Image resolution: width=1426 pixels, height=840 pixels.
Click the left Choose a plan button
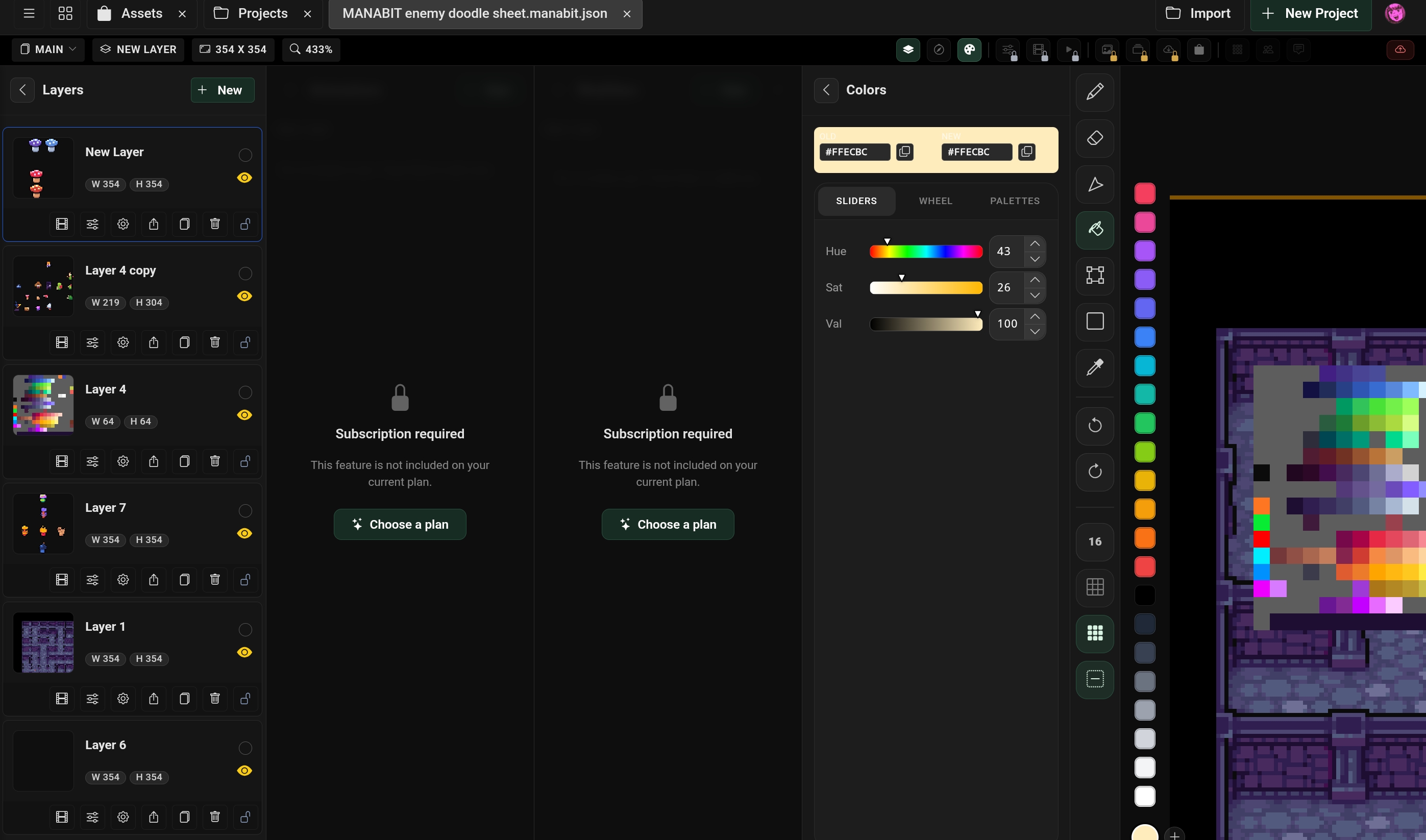tap(400, 524)
